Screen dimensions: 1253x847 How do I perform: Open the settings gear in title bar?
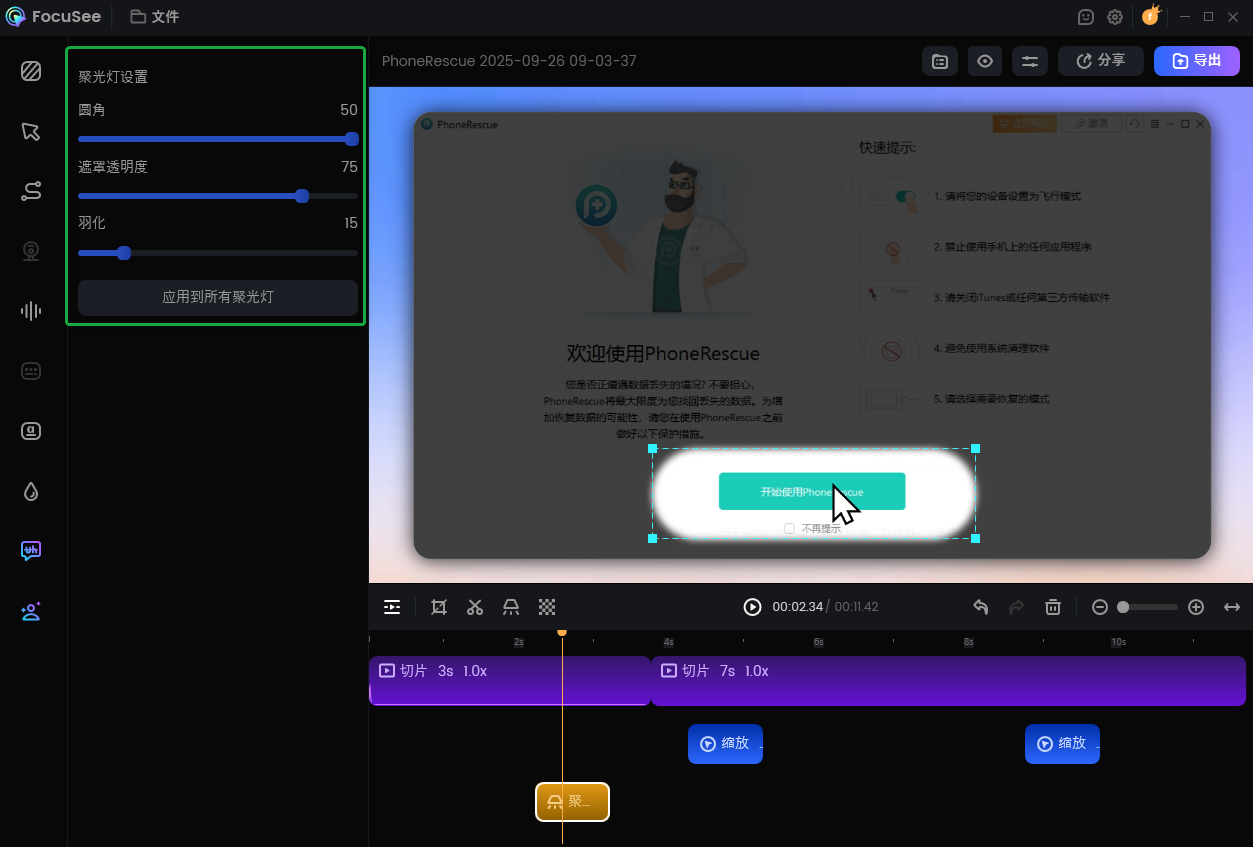[x=1115, y=17]
